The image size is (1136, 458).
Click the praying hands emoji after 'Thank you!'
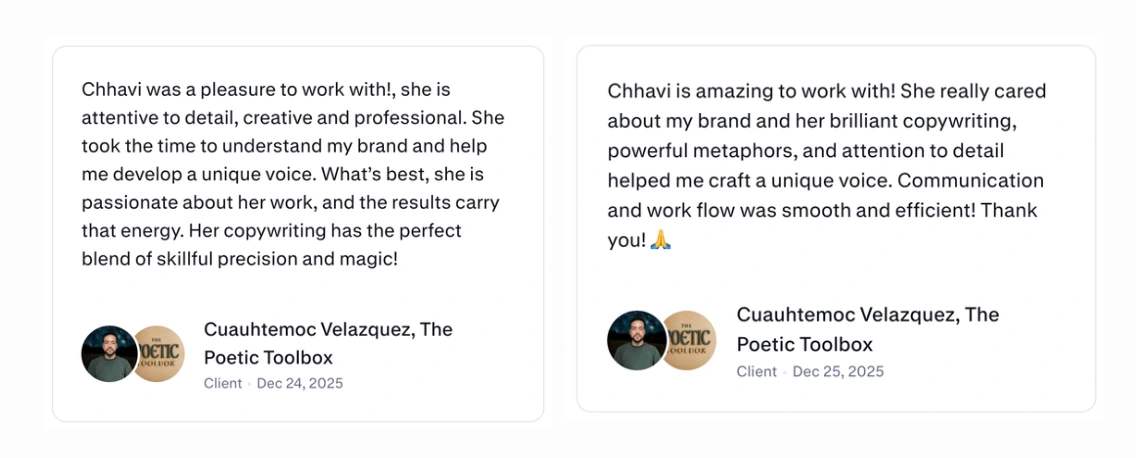coord(660,241)
